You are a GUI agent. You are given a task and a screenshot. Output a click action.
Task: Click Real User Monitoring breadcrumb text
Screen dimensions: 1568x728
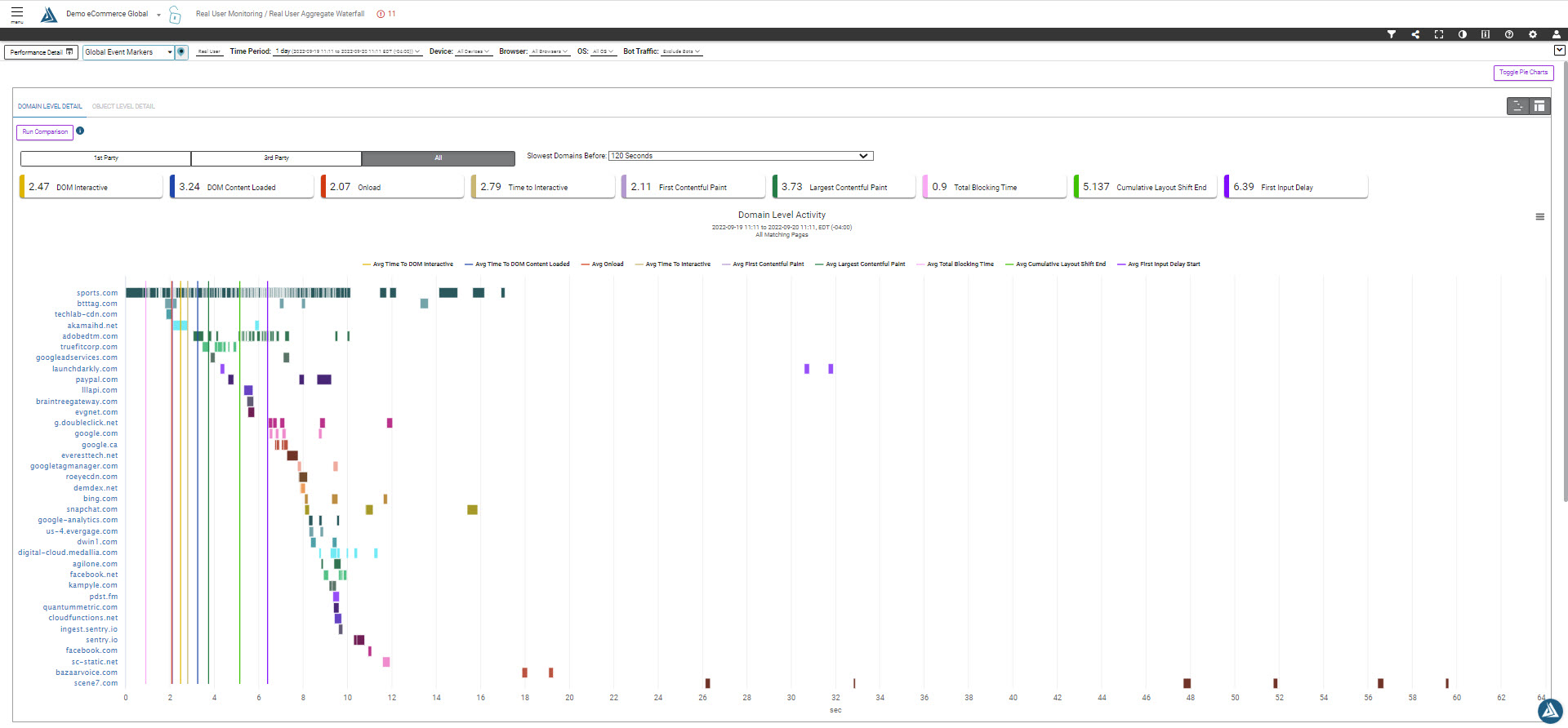229,14
